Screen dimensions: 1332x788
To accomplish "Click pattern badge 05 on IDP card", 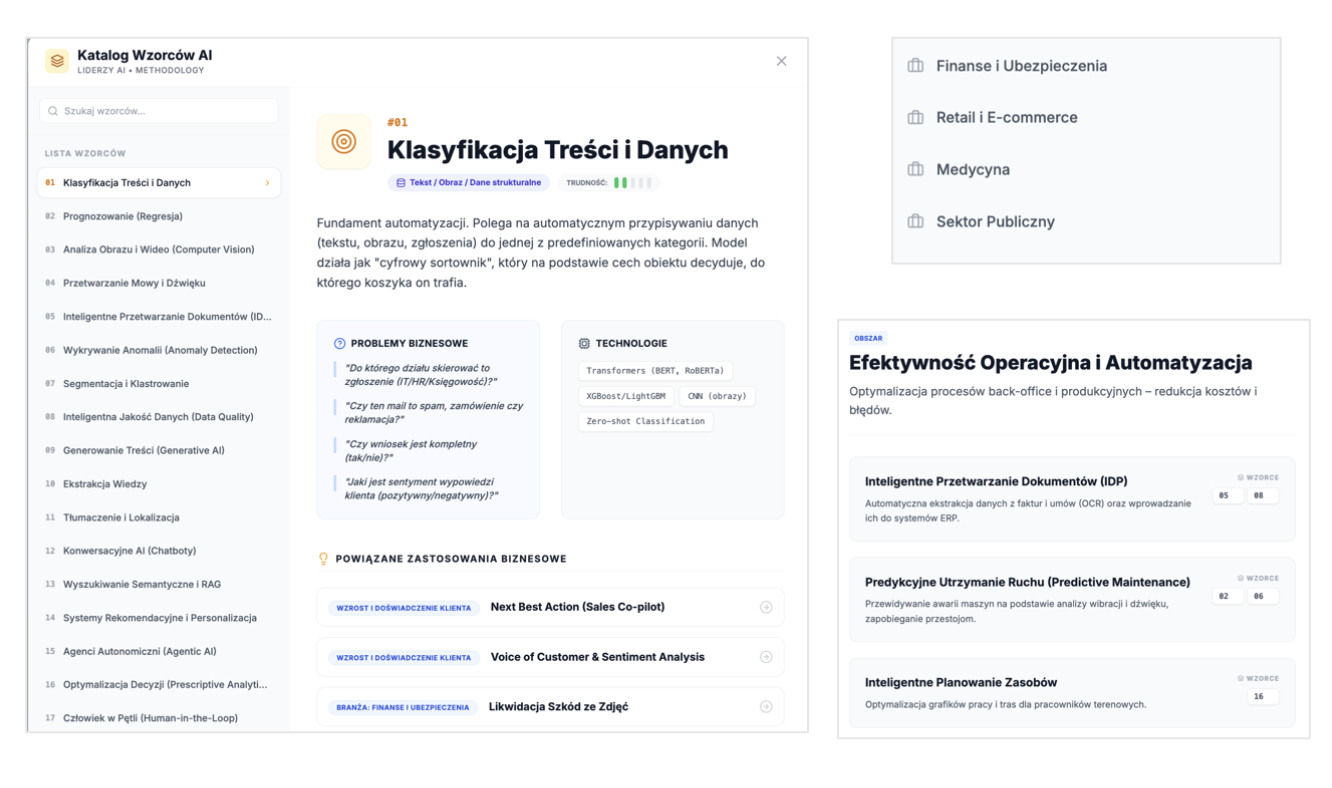I will 1226,495.
